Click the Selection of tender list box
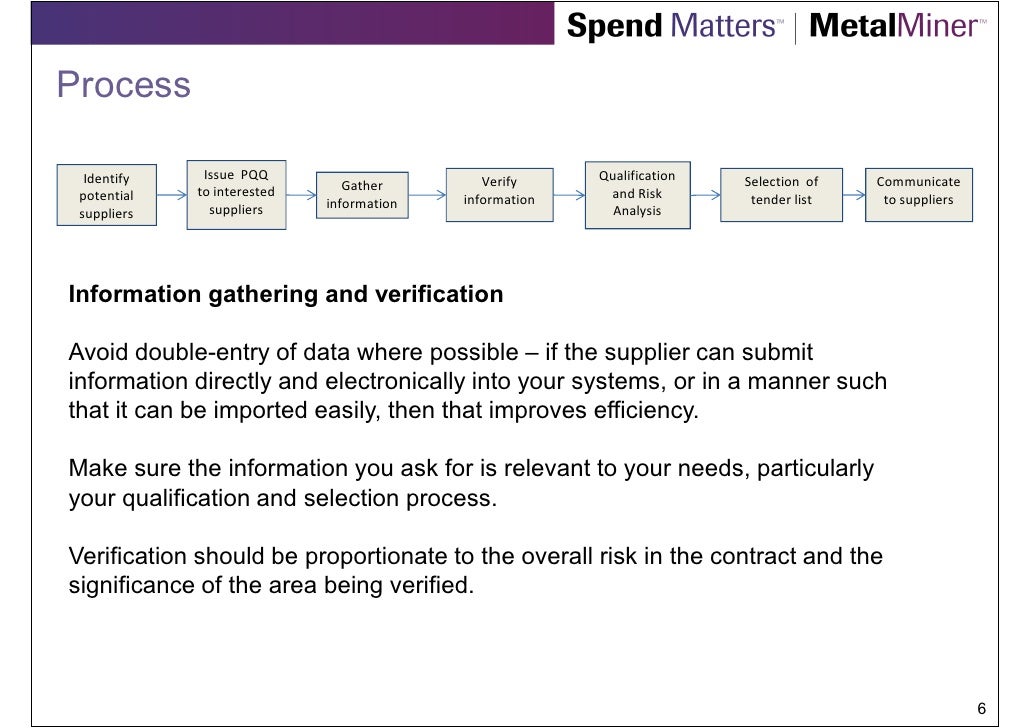This screenshot has width=1030, height=728. click(x=781, y=194)
